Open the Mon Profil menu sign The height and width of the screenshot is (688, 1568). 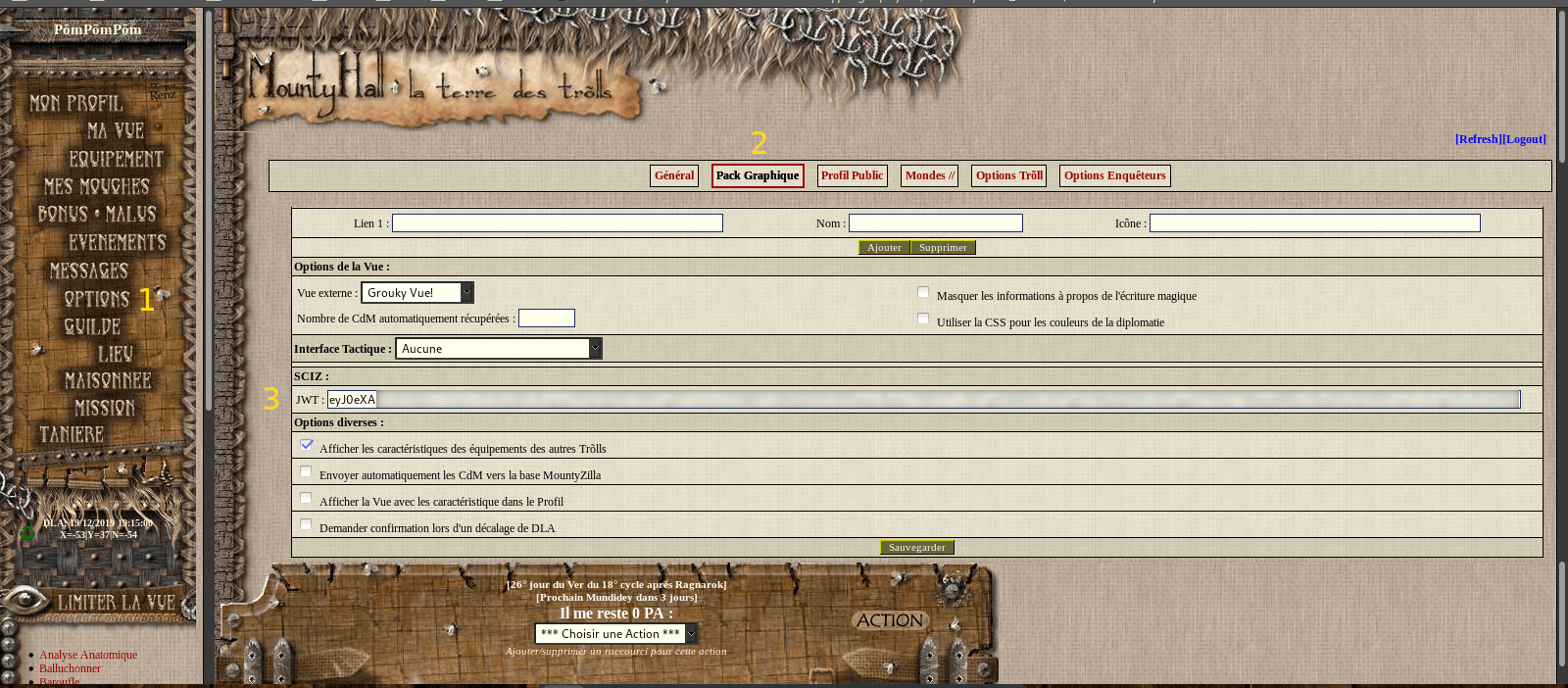pos(75,103)
